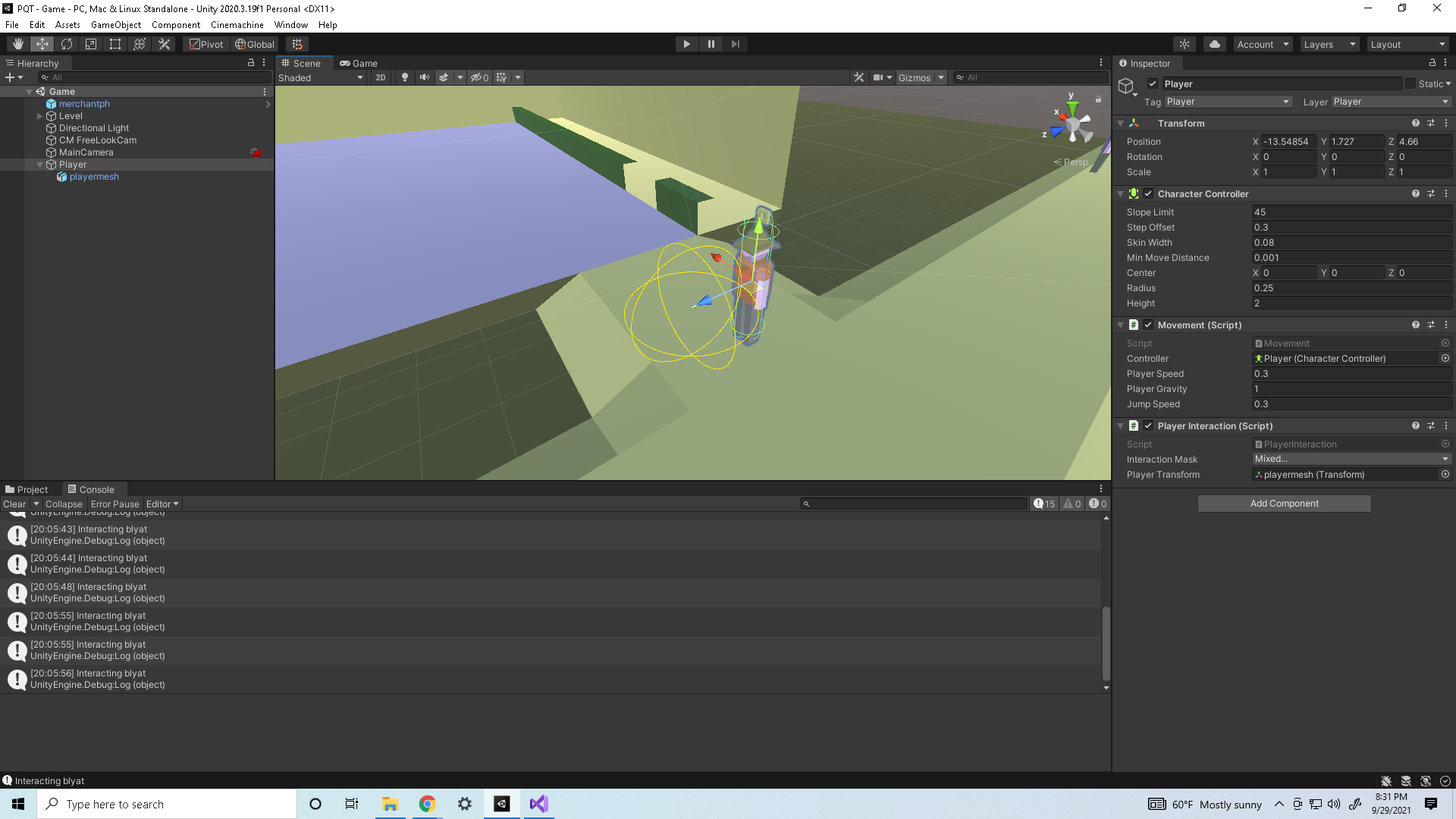Open scene camera settings icon
Image resolution: width=1456 pixels, height=819 pixels.
878,77
